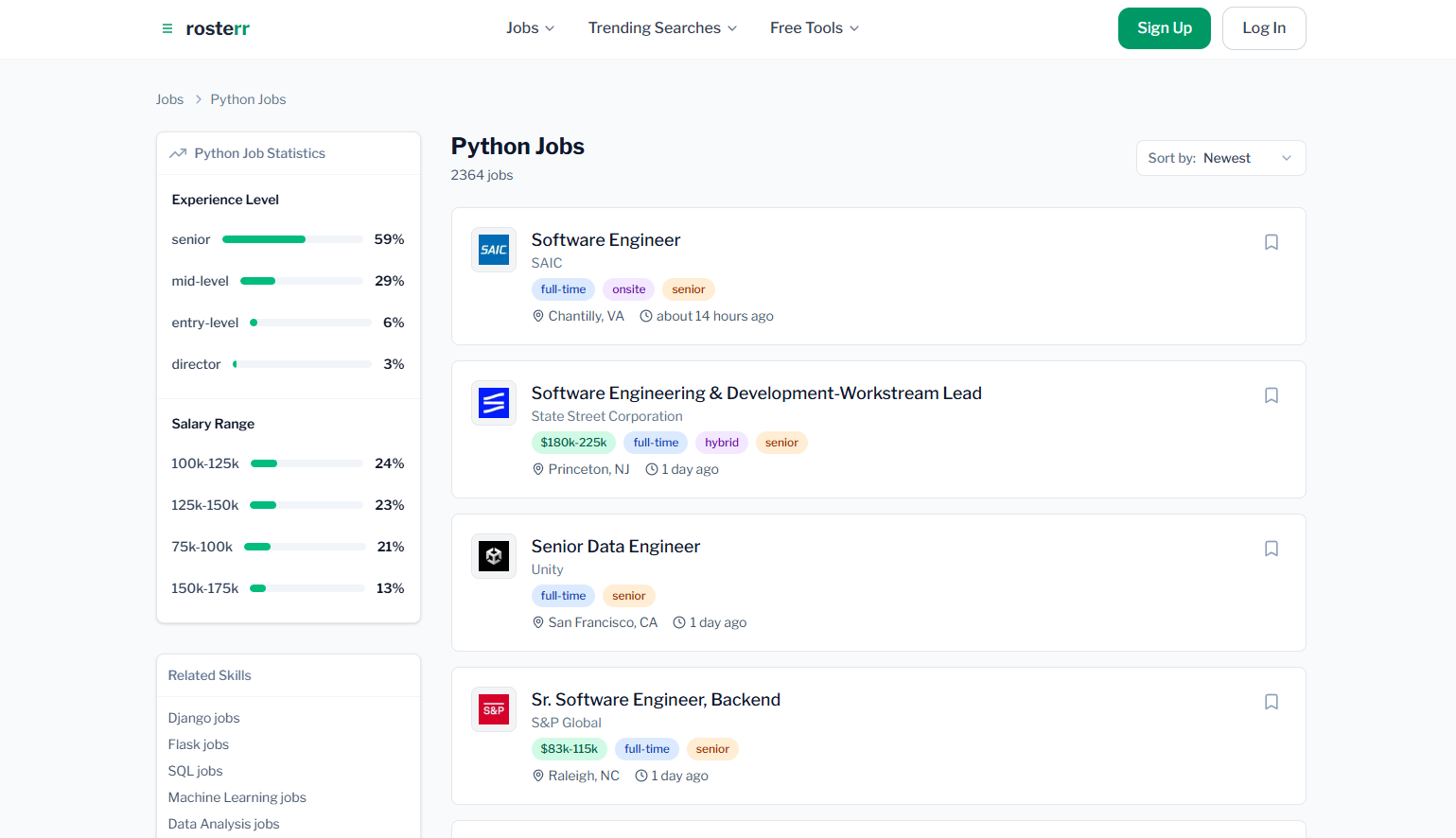Click the Unity company name
This screenshot has height=838, width=1456.
point(547,569)
